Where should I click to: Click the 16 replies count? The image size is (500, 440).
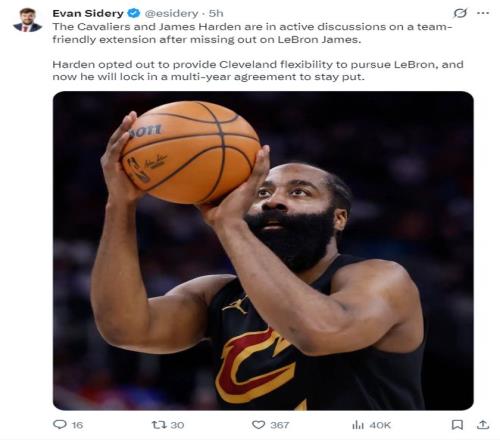coord(77,425)
